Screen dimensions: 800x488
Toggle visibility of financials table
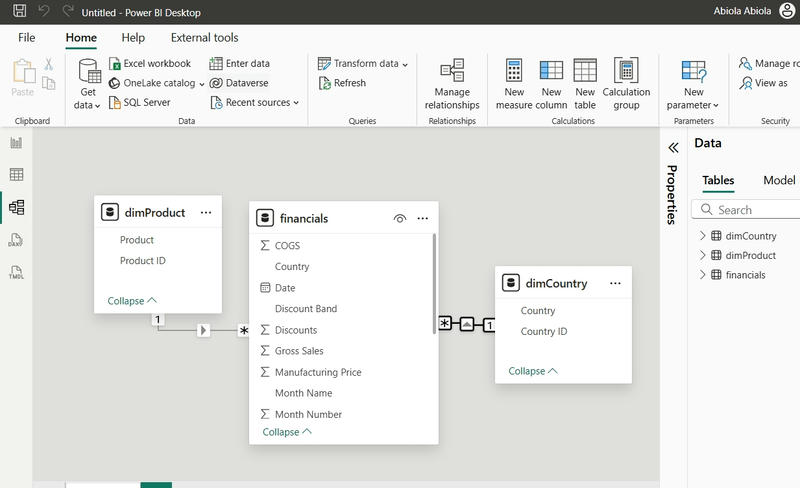(x=400, y=218)
